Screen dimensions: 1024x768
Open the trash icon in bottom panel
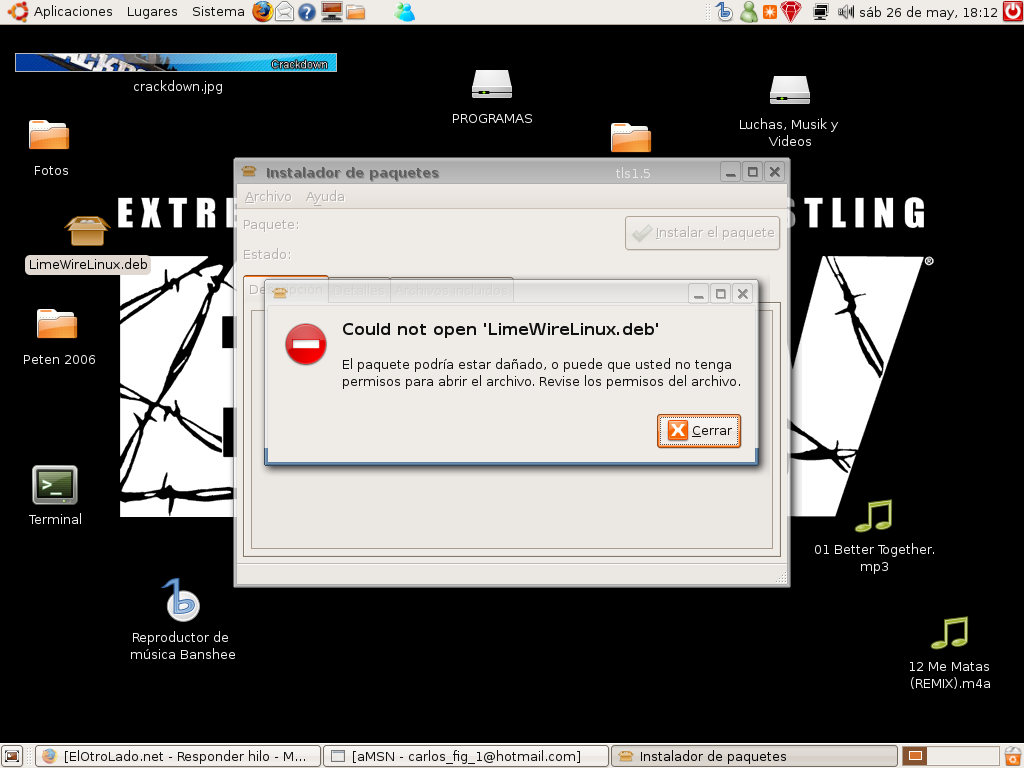(x=1013, y=756)
